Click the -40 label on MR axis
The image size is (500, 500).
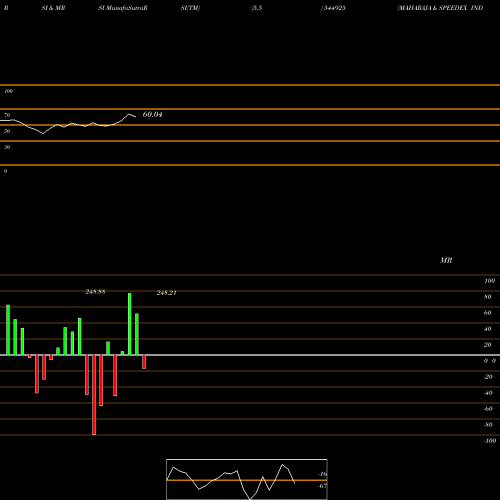click(488, 393)
